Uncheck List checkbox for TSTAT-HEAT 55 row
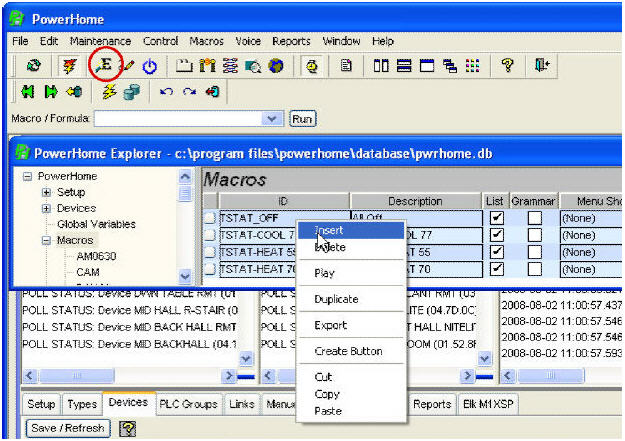The height and width of the screenshot is (441, 625). [497, 252]
